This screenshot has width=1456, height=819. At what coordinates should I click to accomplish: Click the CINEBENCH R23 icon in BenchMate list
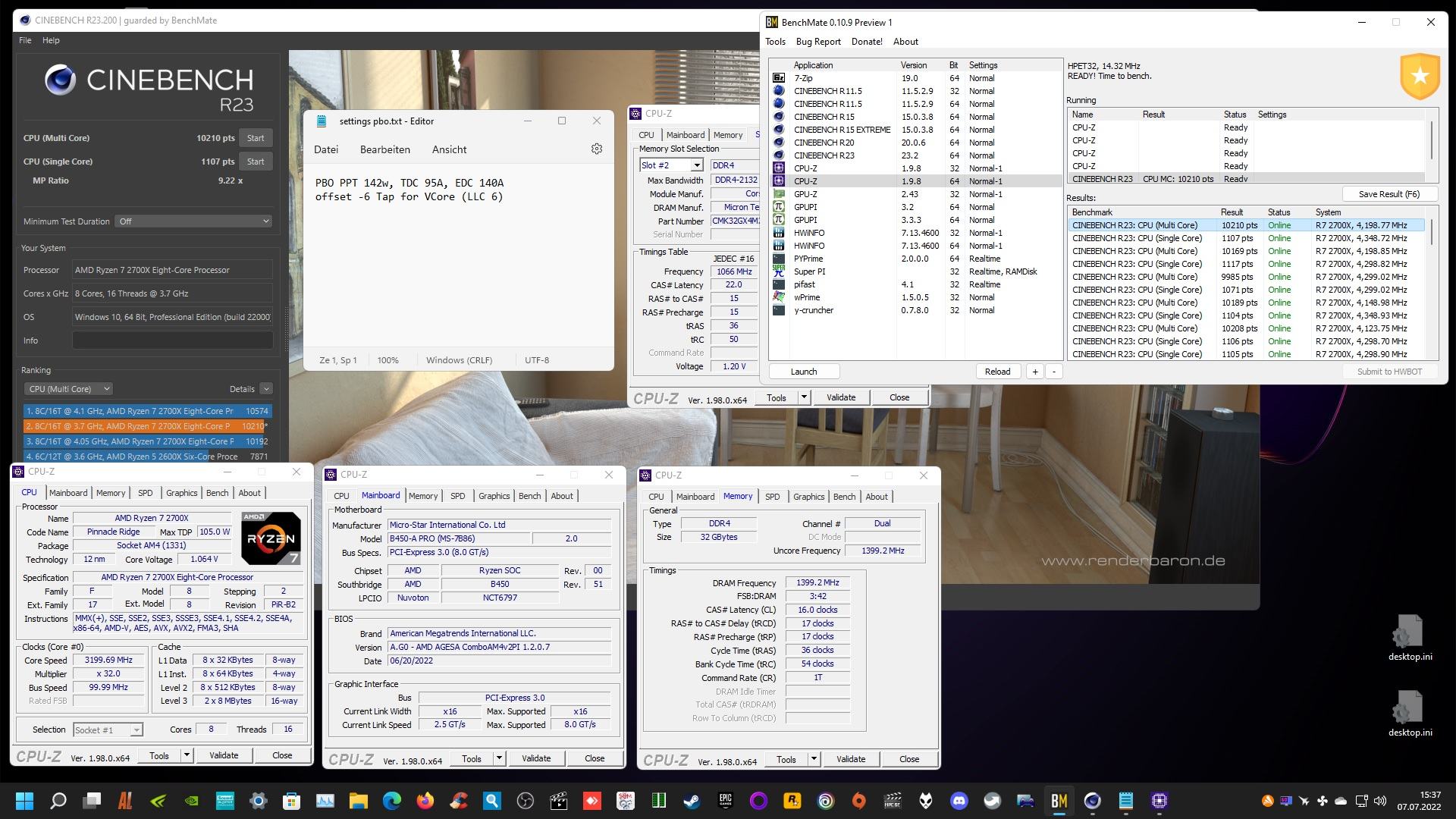(x=778, y=155)
